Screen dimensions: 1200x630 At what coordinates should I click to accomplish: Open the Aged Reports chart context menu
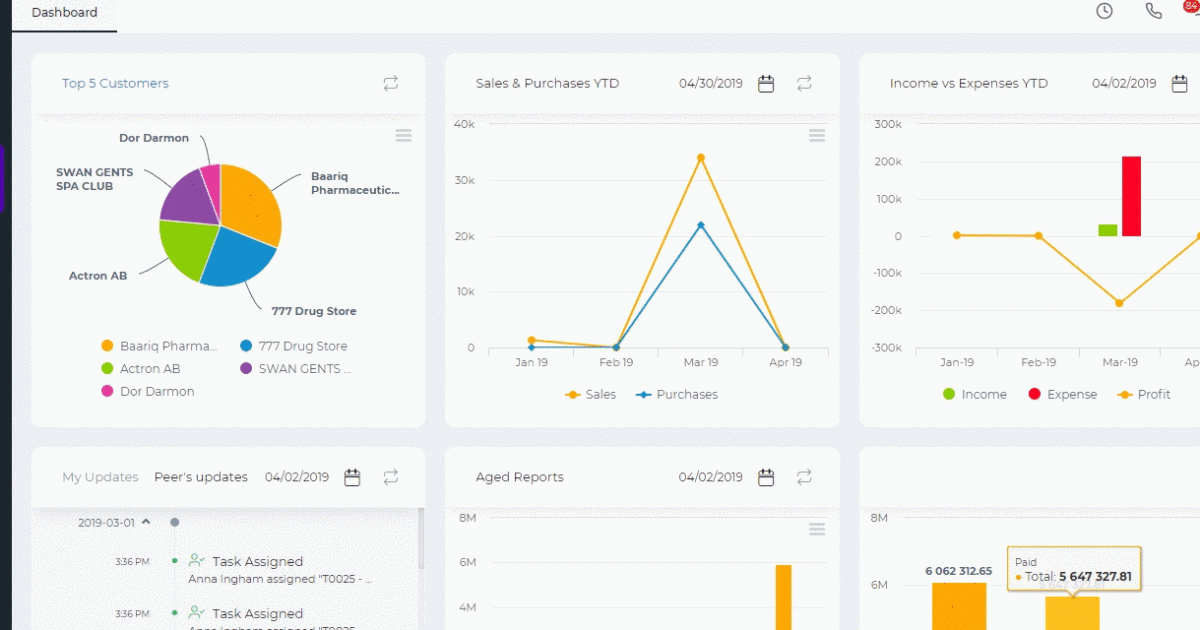[x=817, y=530]
